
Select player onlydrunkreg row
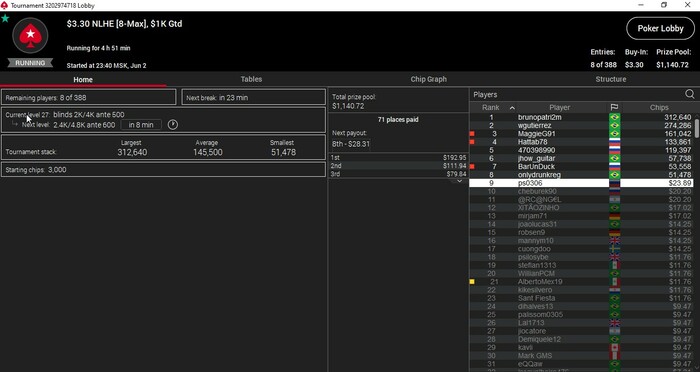coord(581,175)
